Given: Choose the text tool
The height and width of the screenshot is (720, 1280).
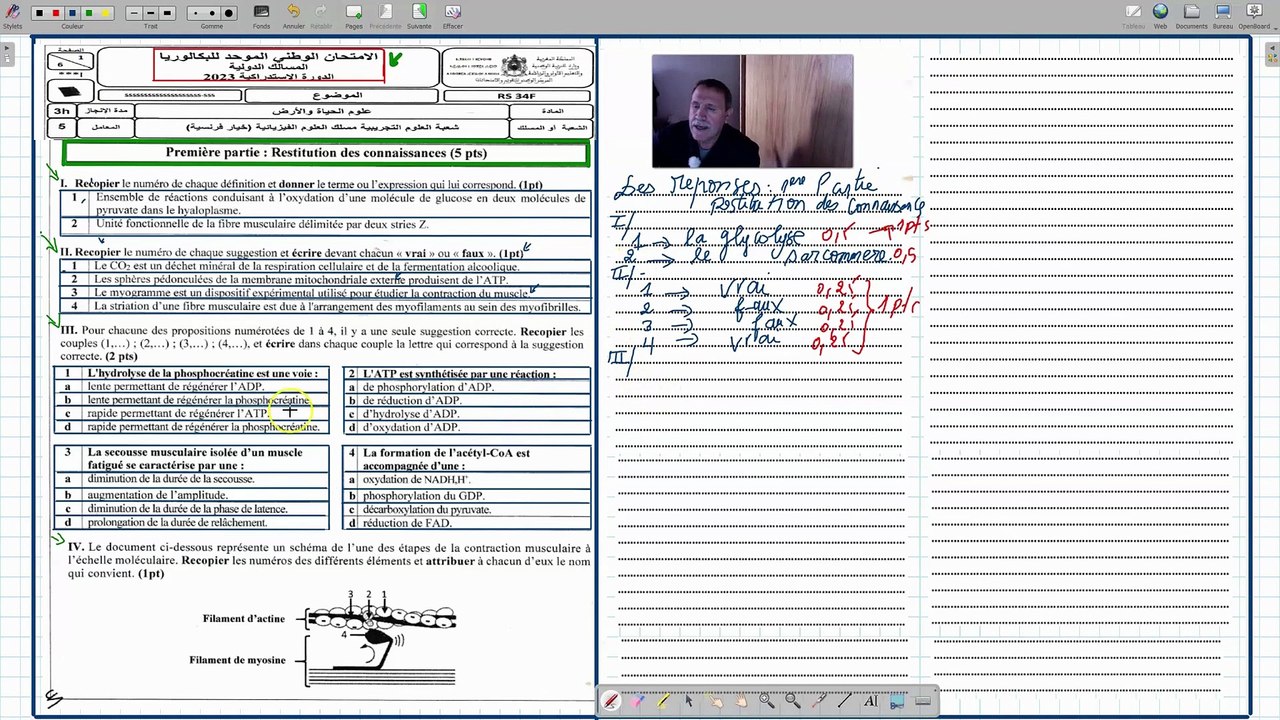Looking at the screenshot, I should (871, 701).
